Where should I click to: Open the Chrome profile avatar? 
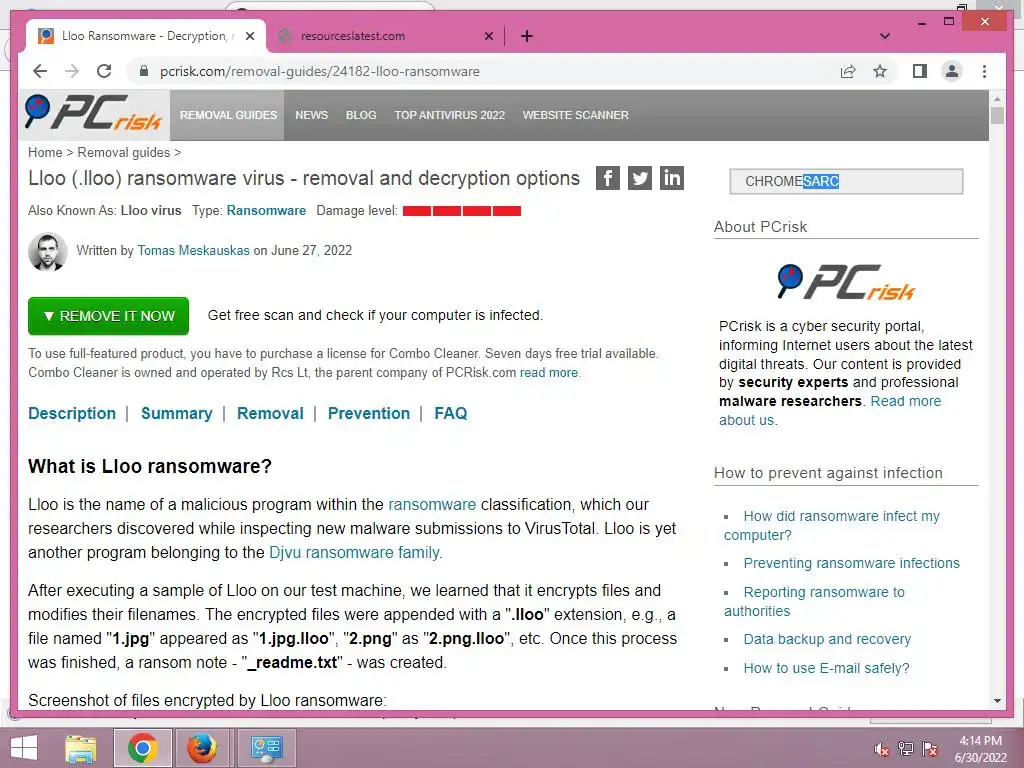coord(952,71)
